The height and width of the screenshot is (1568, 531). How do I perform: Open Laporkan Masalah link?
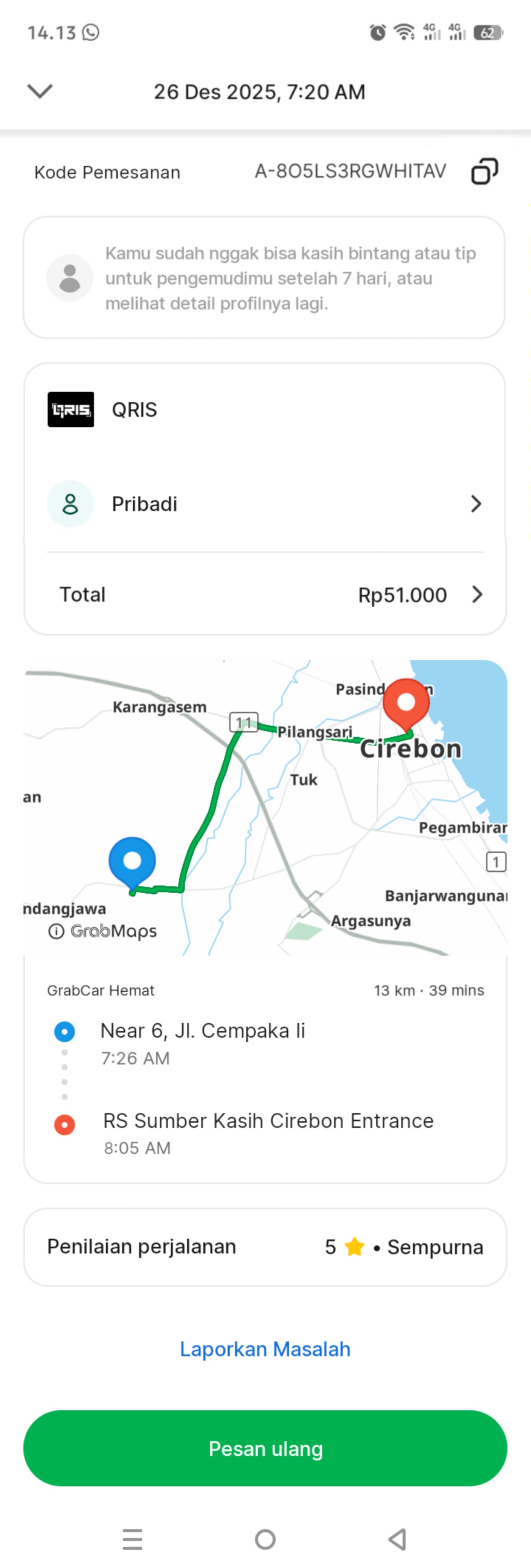[x=265, y=1349]
